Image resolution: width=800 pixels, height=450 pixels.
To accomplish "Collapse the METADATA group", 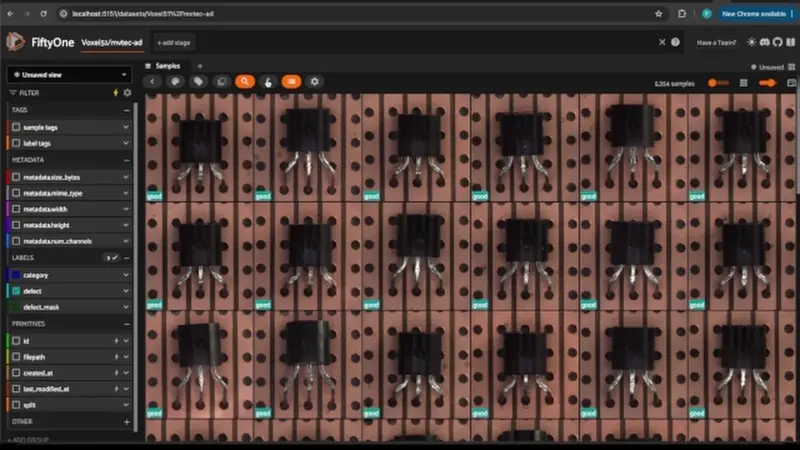I will [127, 160].
